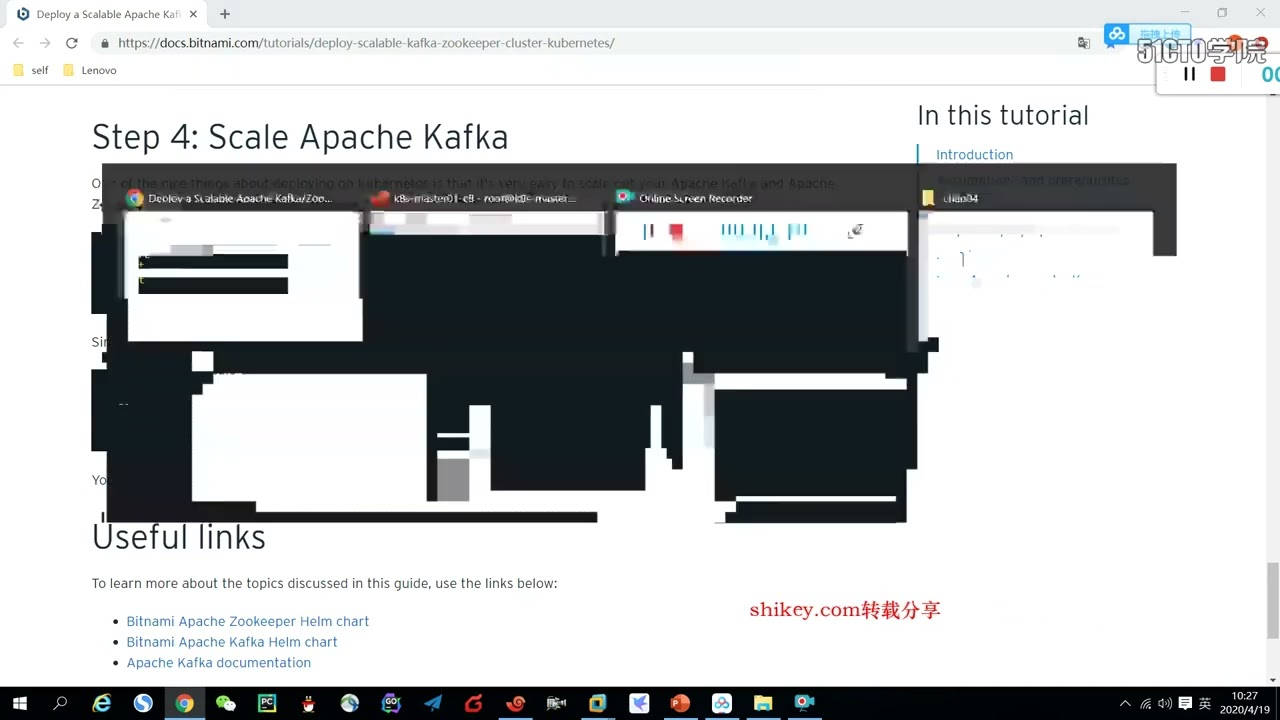The width and height of the screenshot is (1280, 720).
Task: Open a new Chrome tab
Action: (x=224, y=14)
